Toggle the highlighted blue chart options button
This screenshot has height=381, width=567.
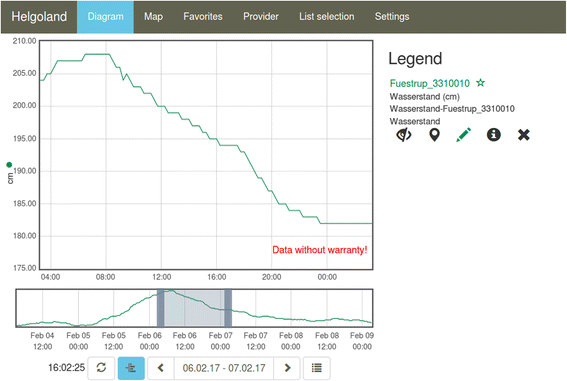131,368
